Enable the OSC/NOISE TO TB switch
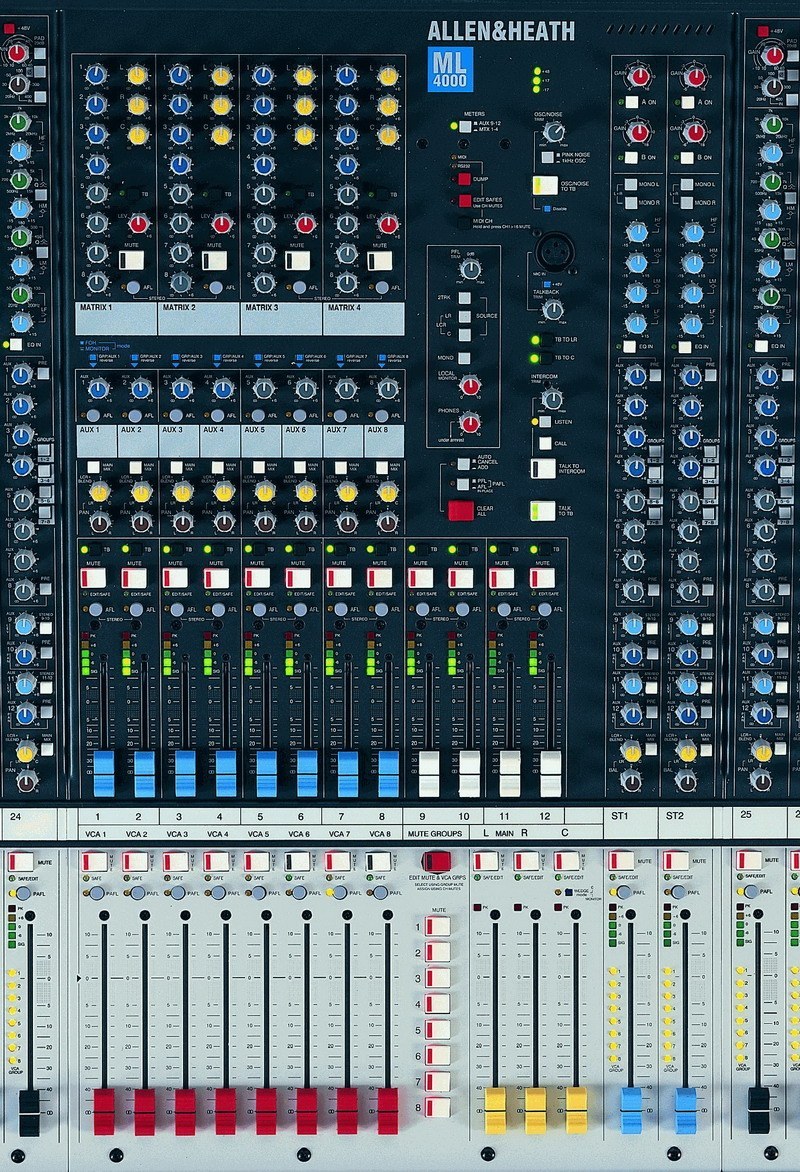 point(544,187)
